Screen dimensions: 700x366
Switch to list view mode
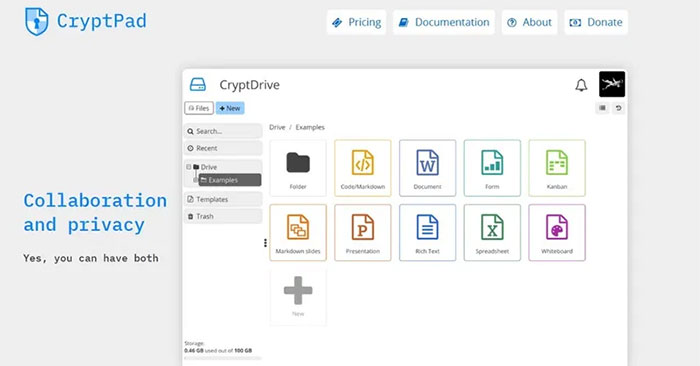(x=602, y=108)
